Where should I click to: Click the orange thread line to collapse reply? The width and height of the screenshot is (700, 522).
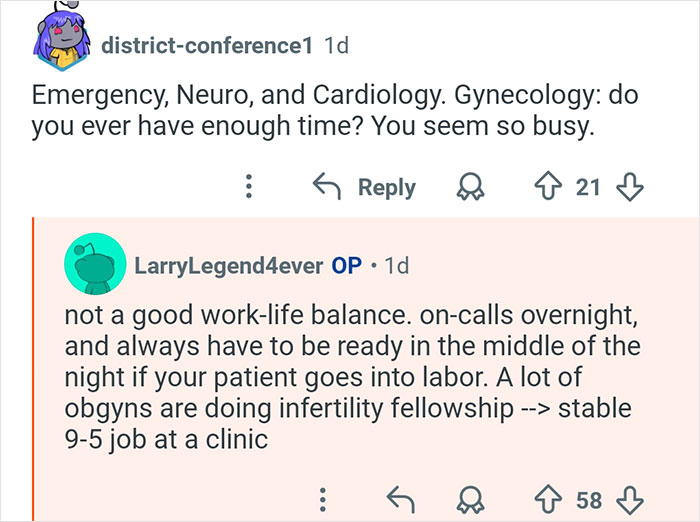33,370
